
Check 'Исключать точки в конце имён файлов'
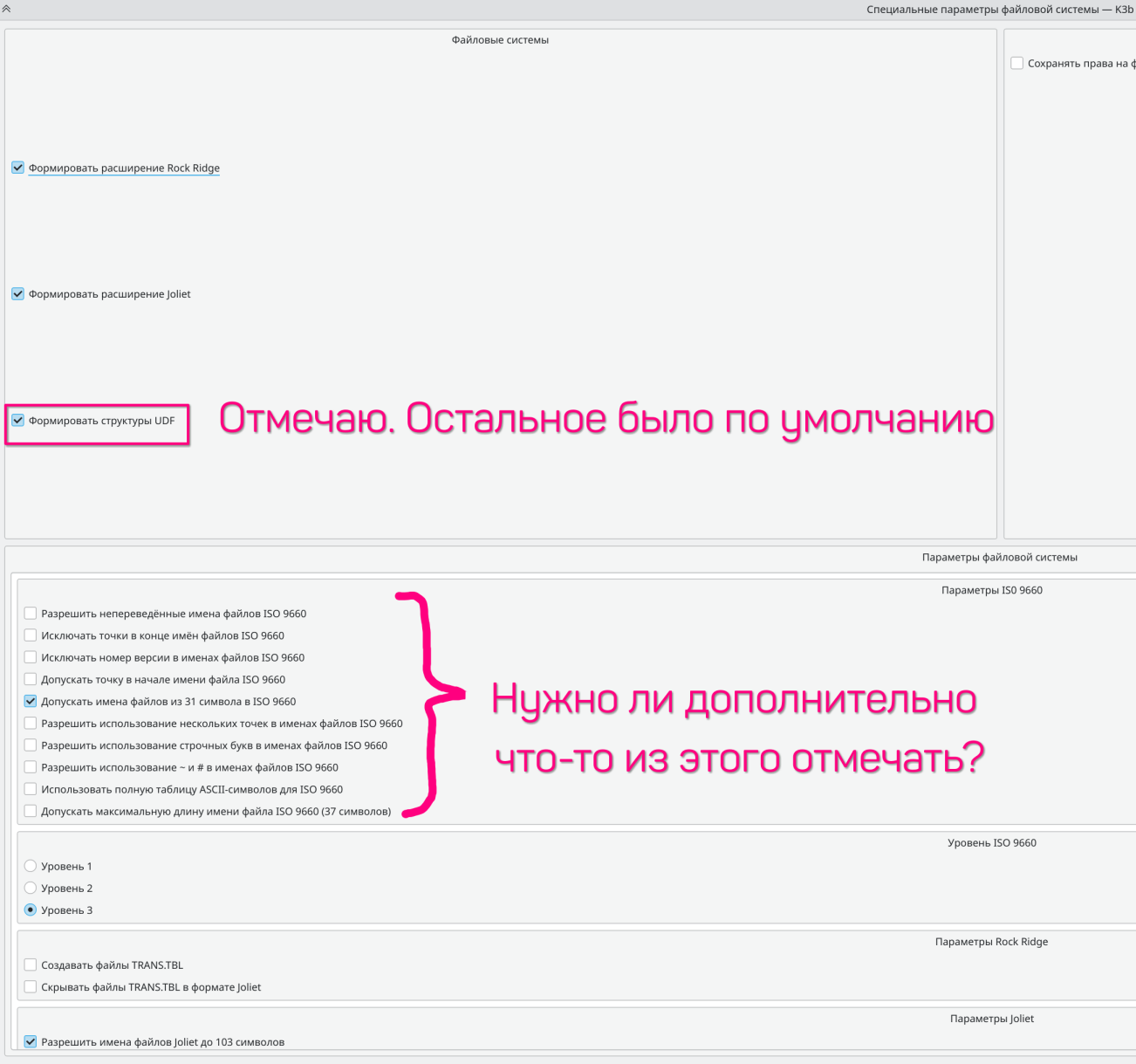pyautogui.click(x=31, y=635)
